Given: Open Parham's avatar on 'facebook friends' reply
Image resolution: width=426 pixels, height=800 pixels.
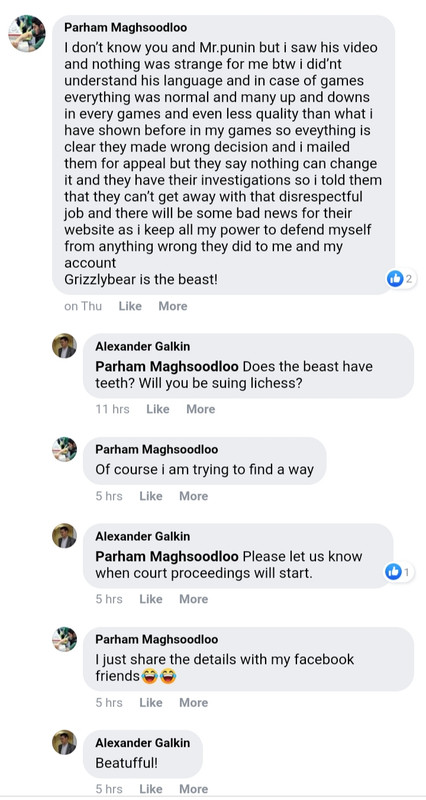Looking at the screenshot, I should coord(64,639).
